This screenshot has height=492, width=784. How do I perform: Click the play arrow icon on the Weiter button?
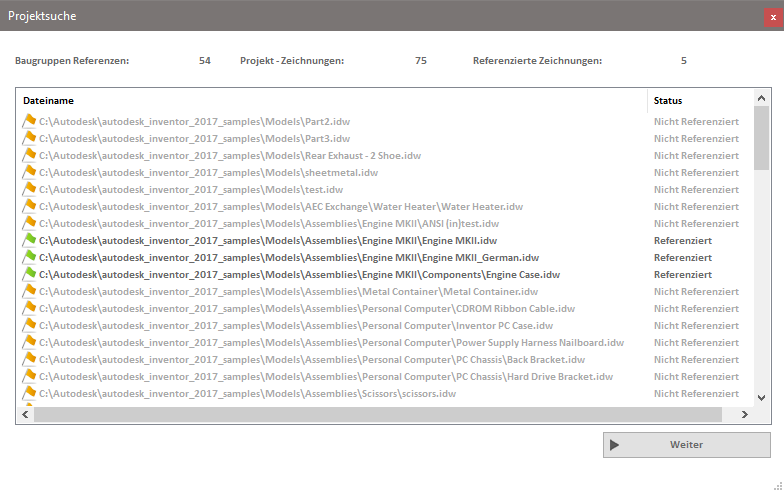(x=614, y=445)
